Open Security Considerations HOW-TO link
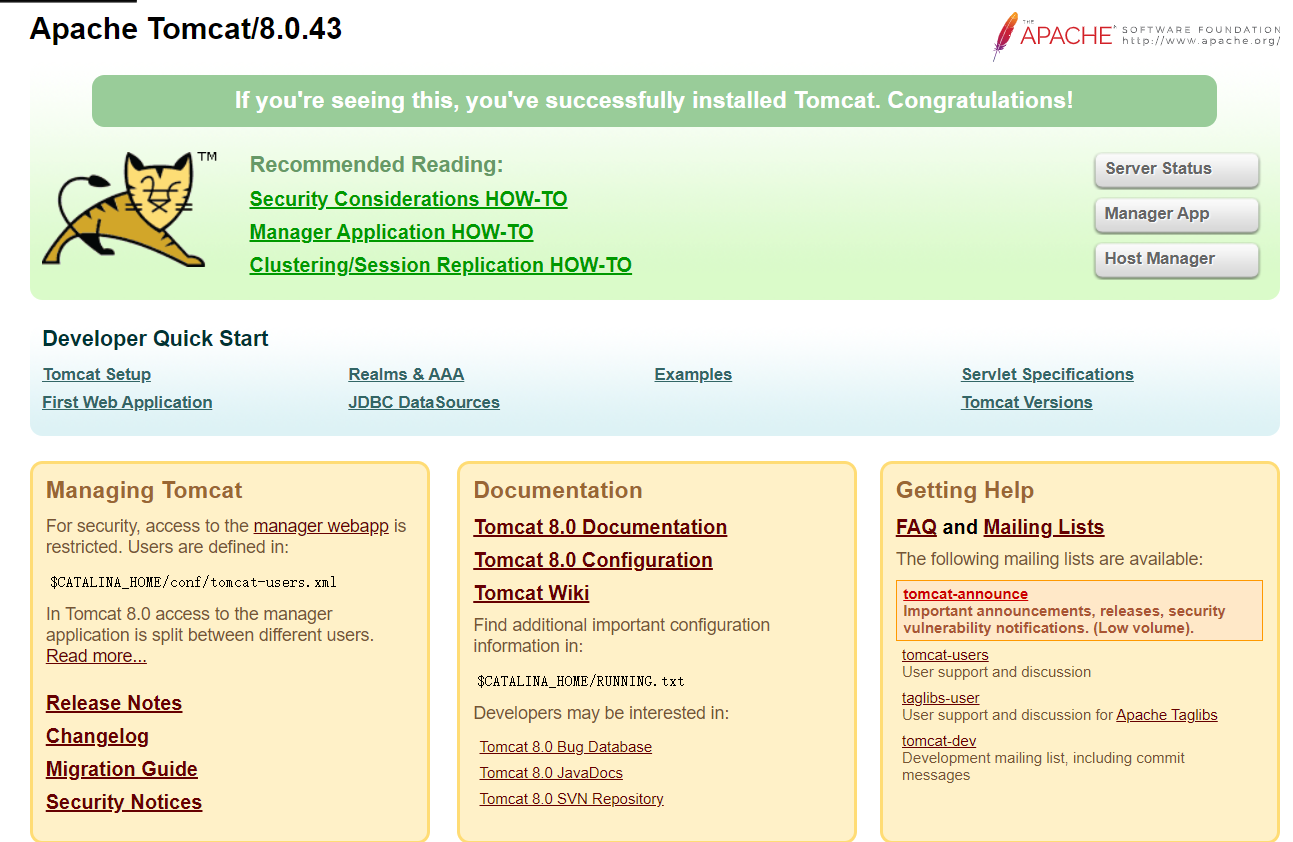 coord(408,199)
